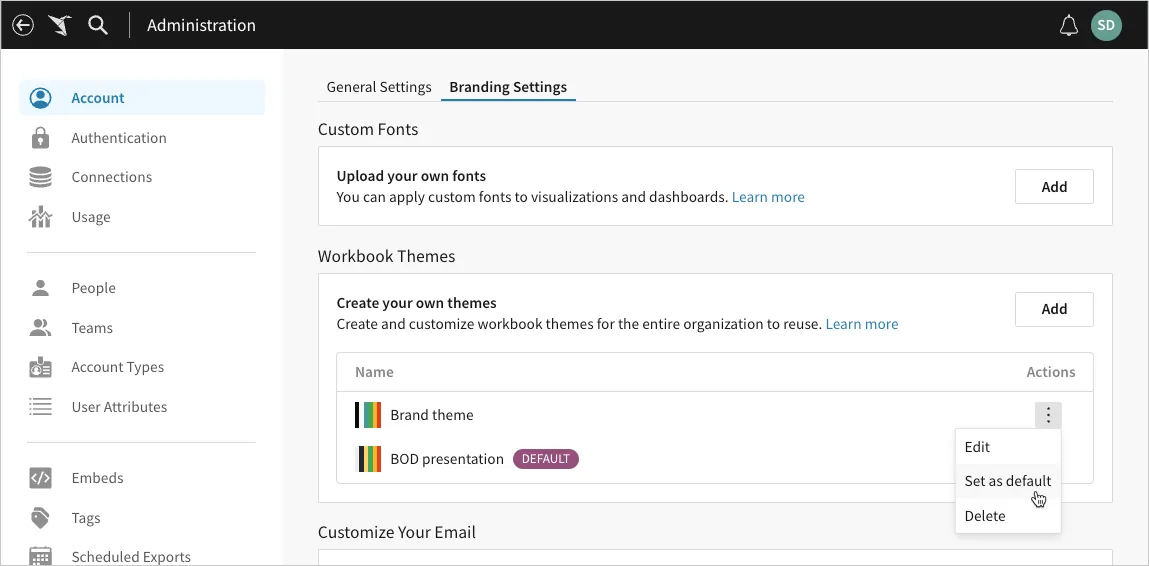This screenshot has height=566, width=1149.
Task: Click the DEFAULT badge on BOD presentation
Action: 545,459
